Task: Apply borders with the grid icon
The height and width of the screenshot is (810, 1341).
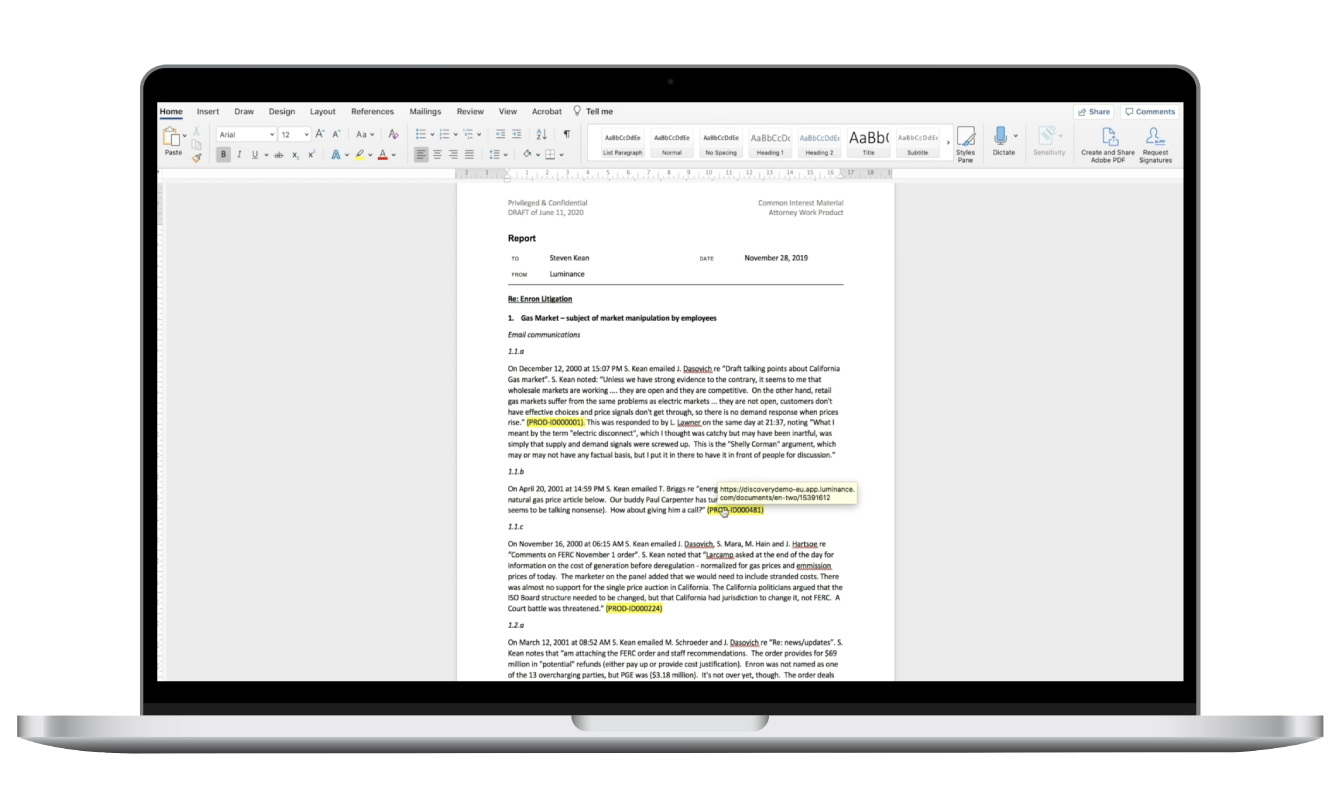Action: (550, 155)
